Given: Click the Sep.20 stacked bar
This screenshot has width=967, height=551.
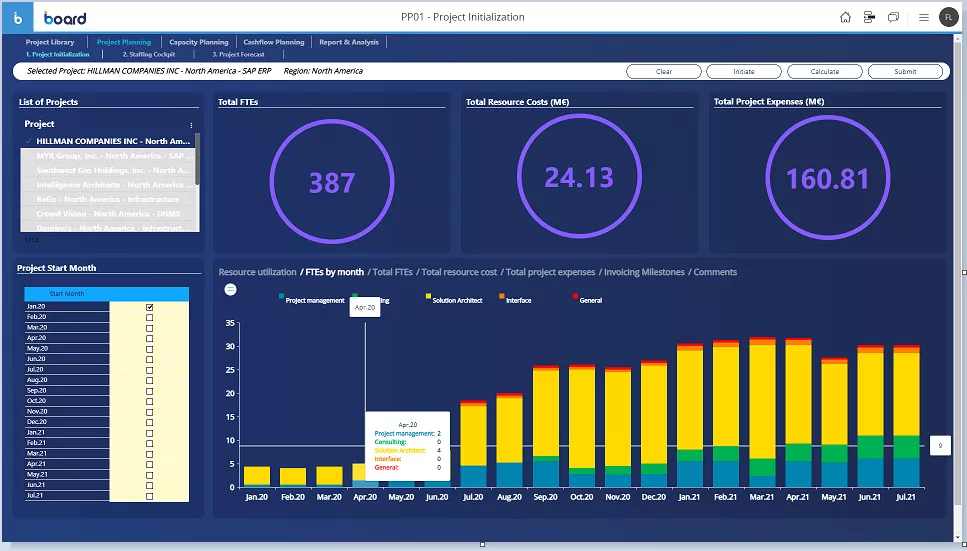Looking at the screenshot, I should coord(546,426).
